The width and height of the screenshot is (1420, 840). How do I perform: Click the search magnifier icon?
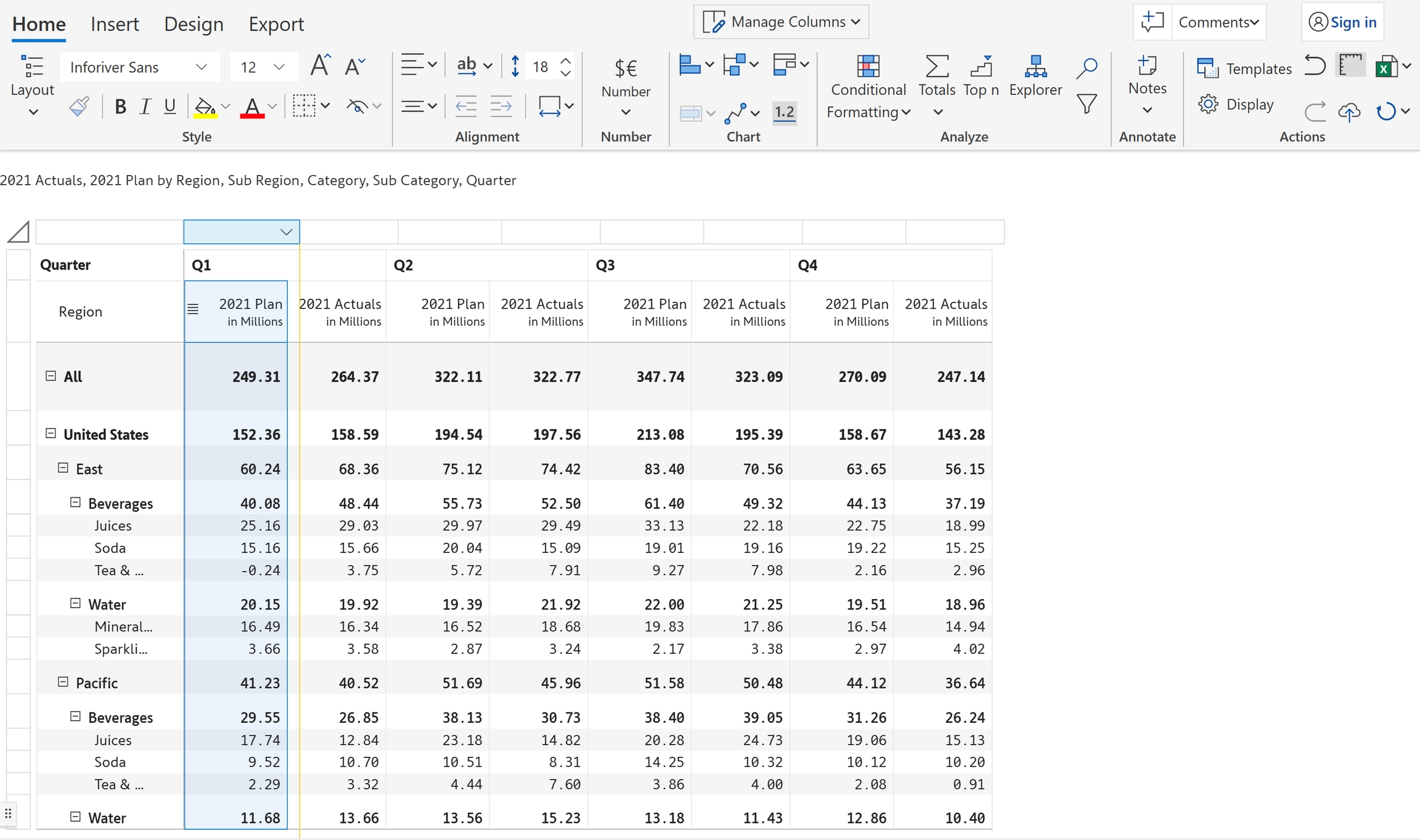[1087, 68]
